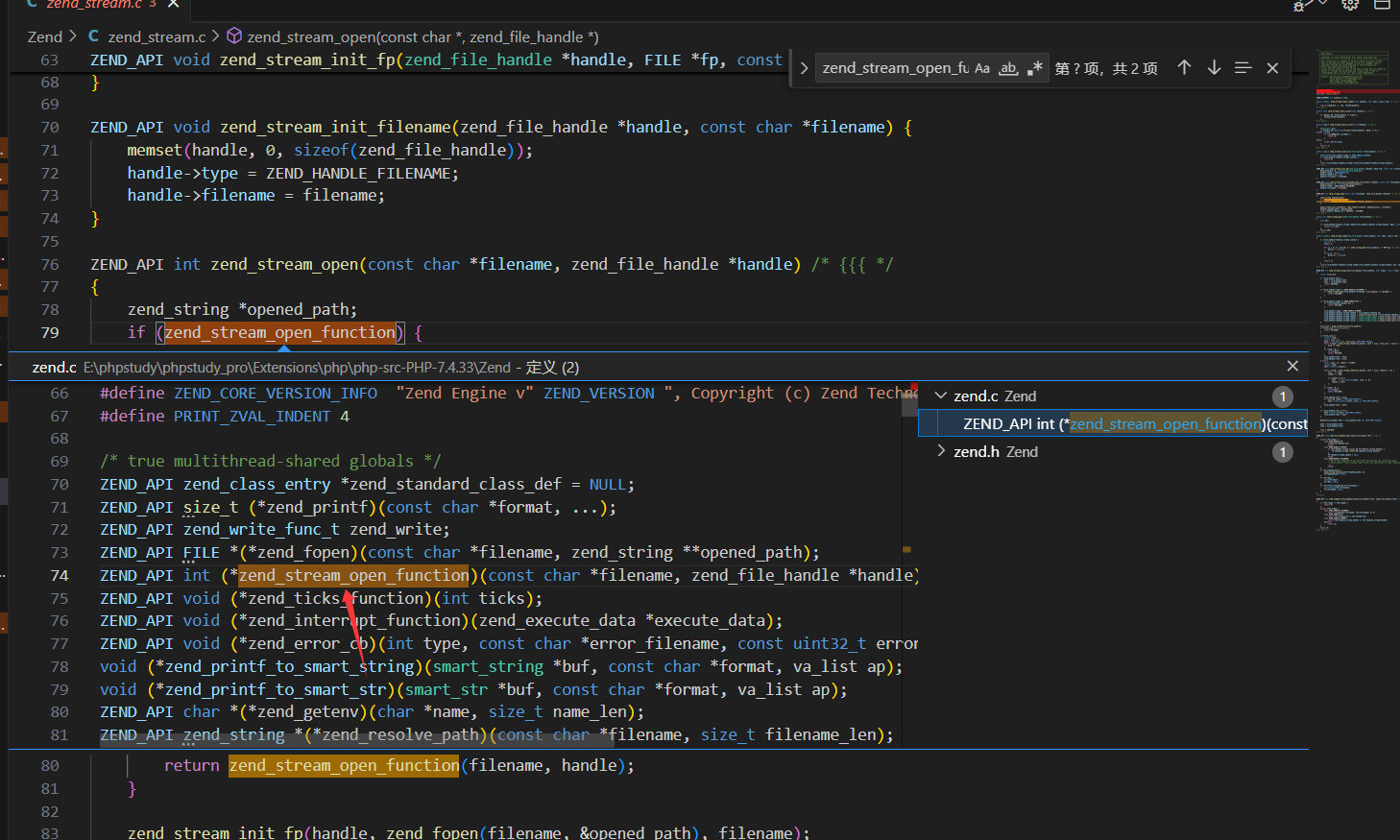Expand the replace field chevron in find widget
This screenshot has height=840, width=1400.
(804, 68)
